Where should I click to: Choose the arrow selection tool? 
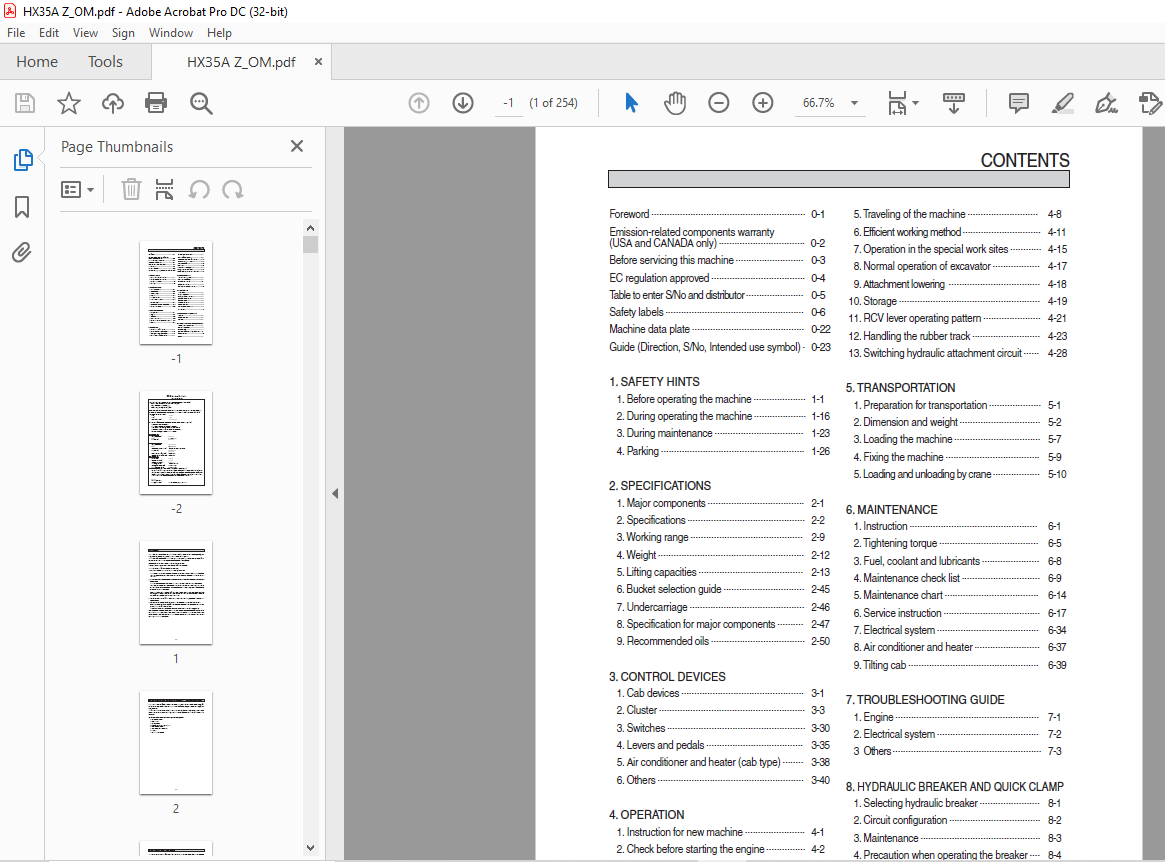click(x=632, y=103)
